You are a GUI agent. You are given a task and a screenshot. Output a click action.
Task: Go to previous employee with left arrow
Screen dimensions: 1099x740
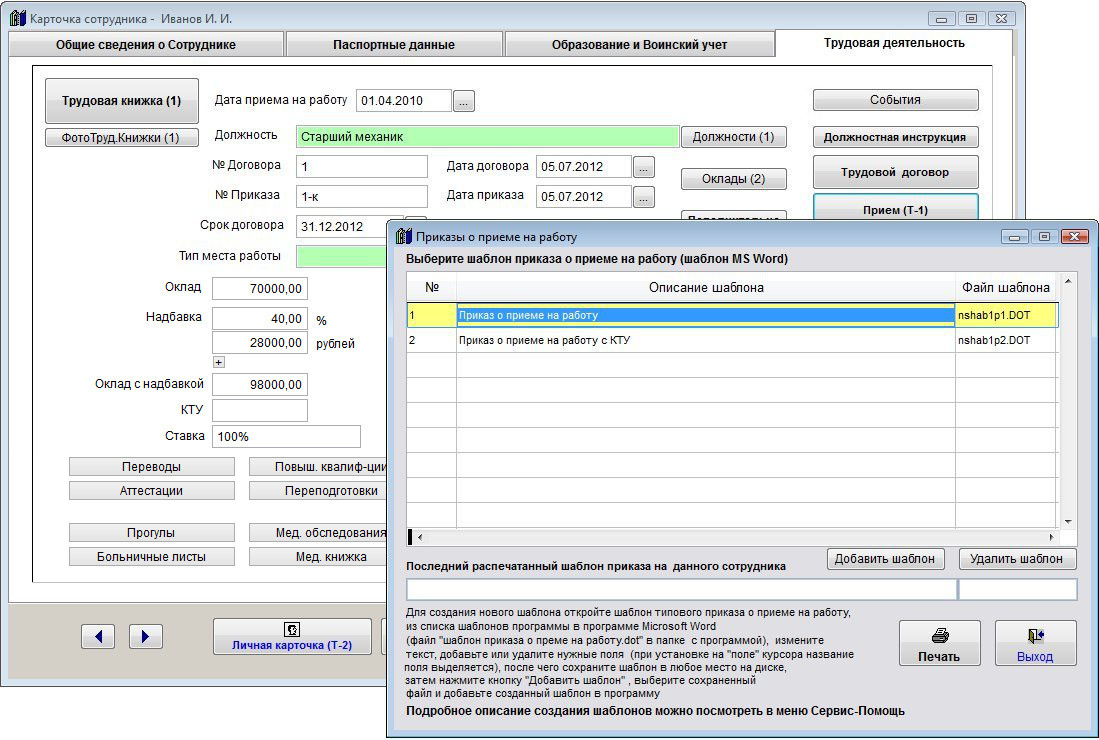[97, 636]
